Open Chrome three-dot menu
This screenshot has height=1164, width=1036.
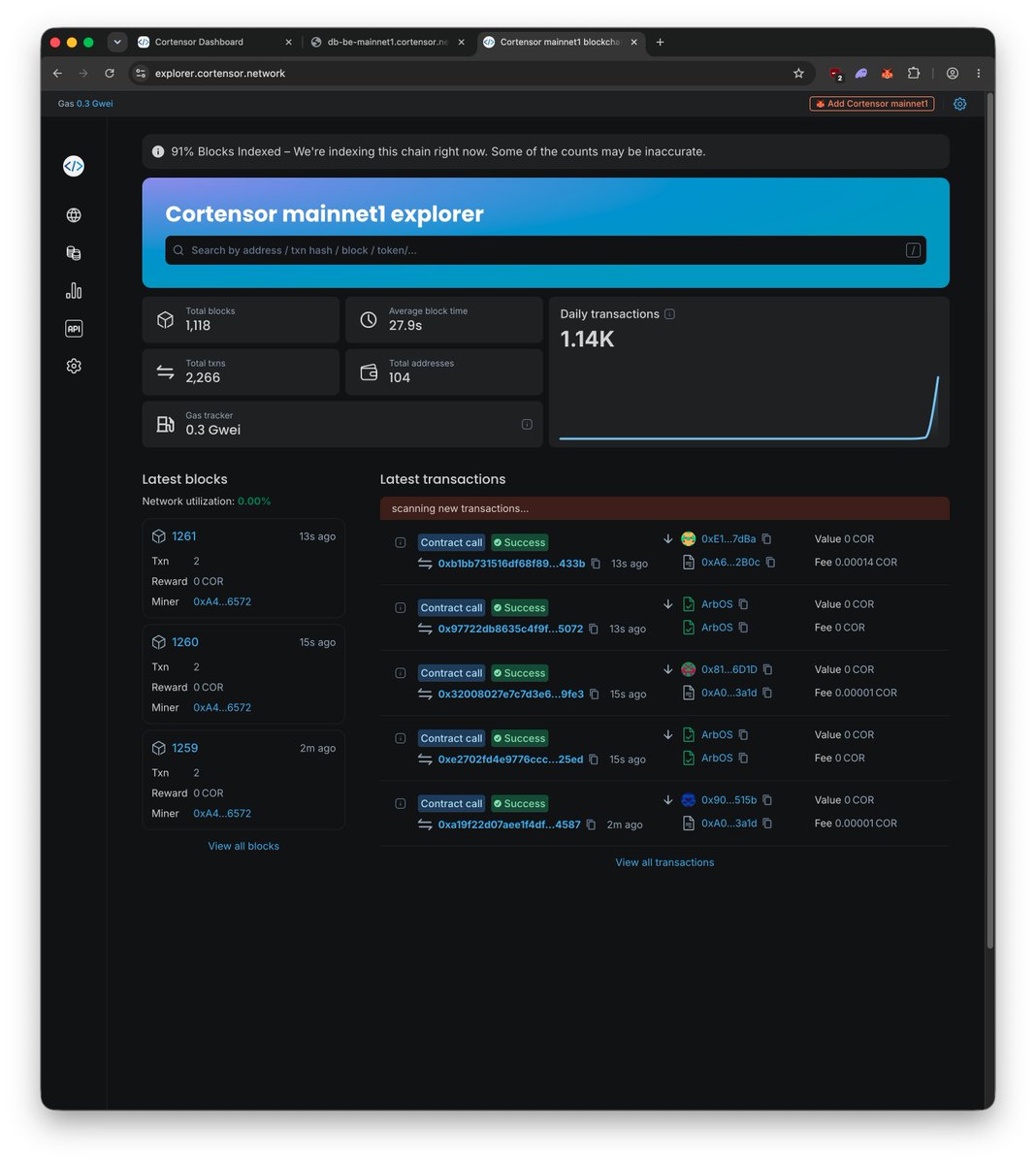pos(978,74)
